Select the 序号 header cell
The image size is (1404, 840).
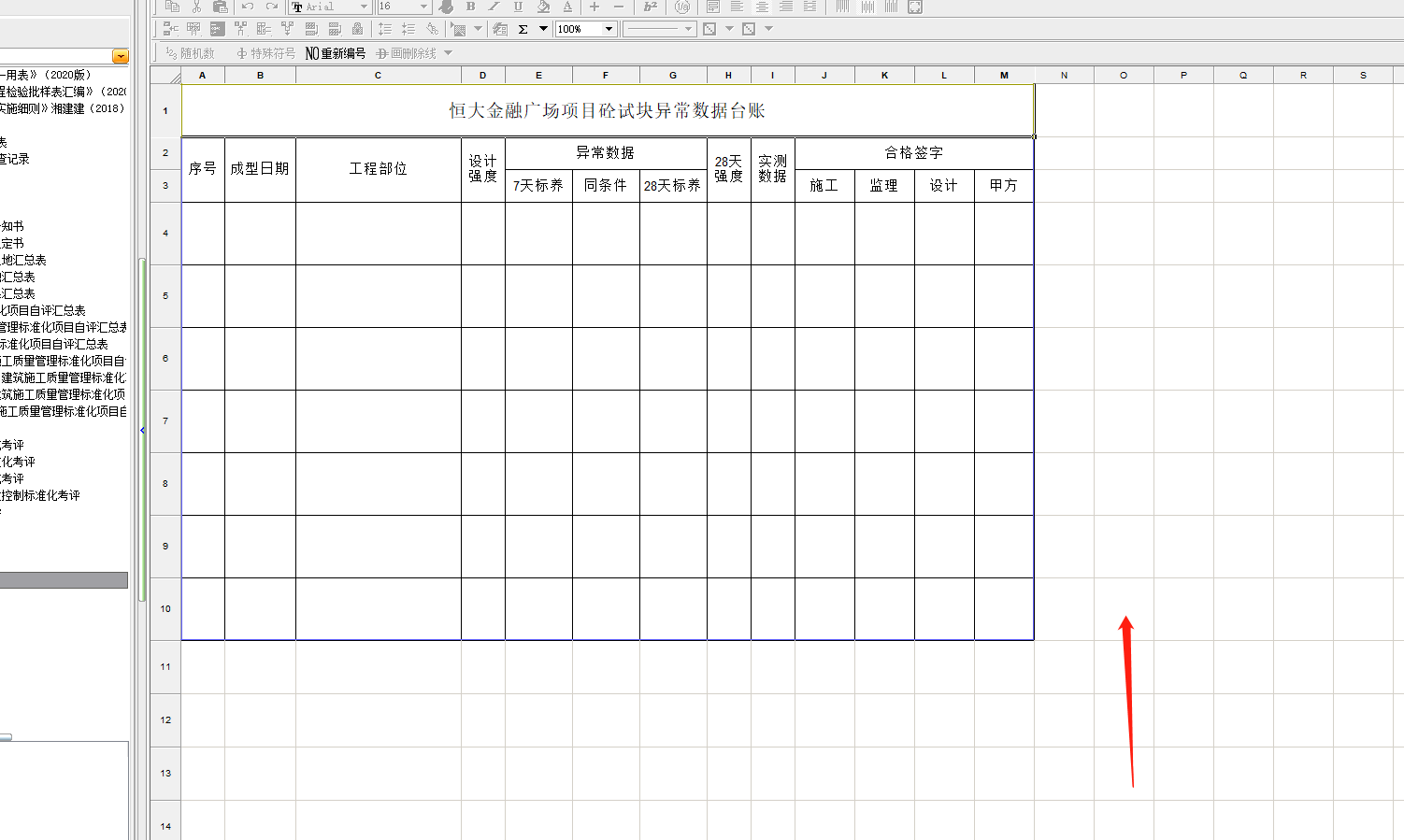(x=203, y=169)
